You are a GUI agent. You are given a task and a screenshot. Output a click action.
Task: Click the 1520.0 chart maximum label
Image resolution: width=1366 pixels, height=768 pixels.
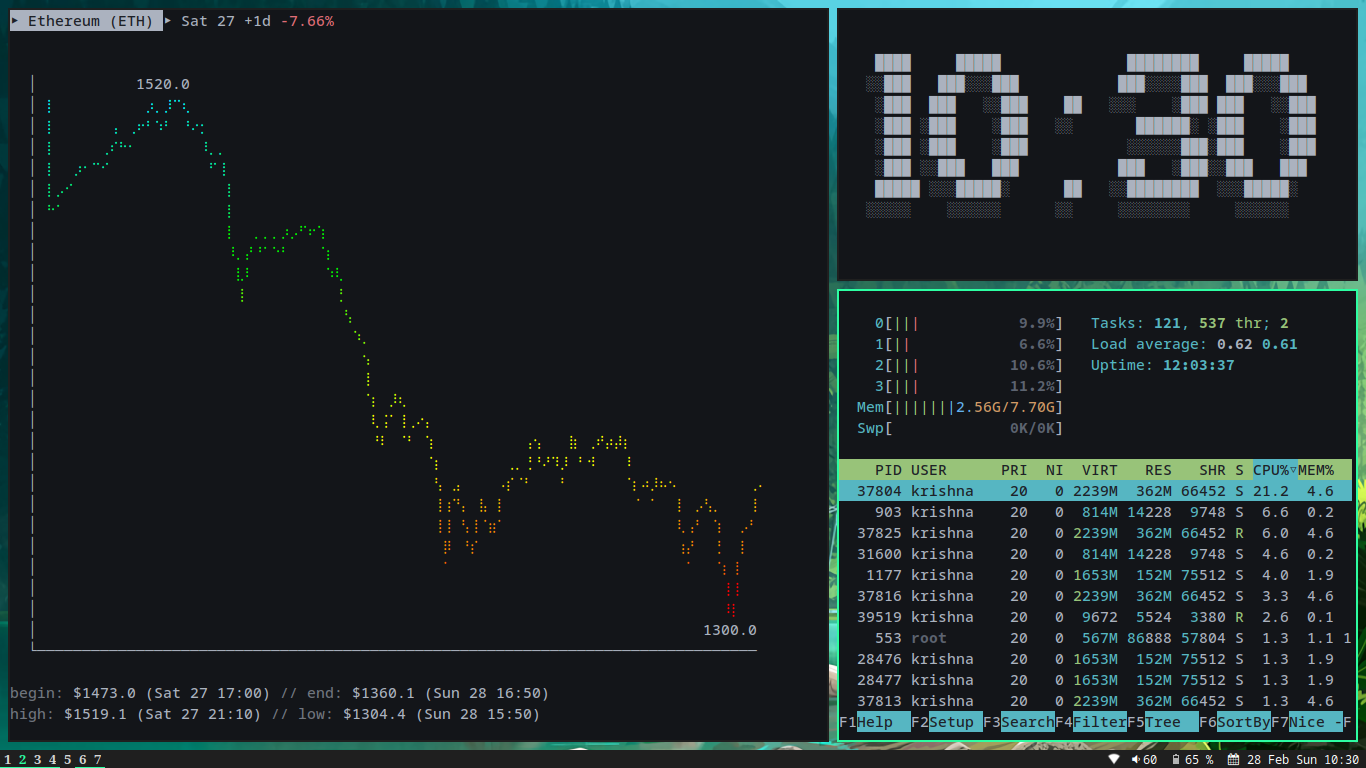click(x=163, y=84)
